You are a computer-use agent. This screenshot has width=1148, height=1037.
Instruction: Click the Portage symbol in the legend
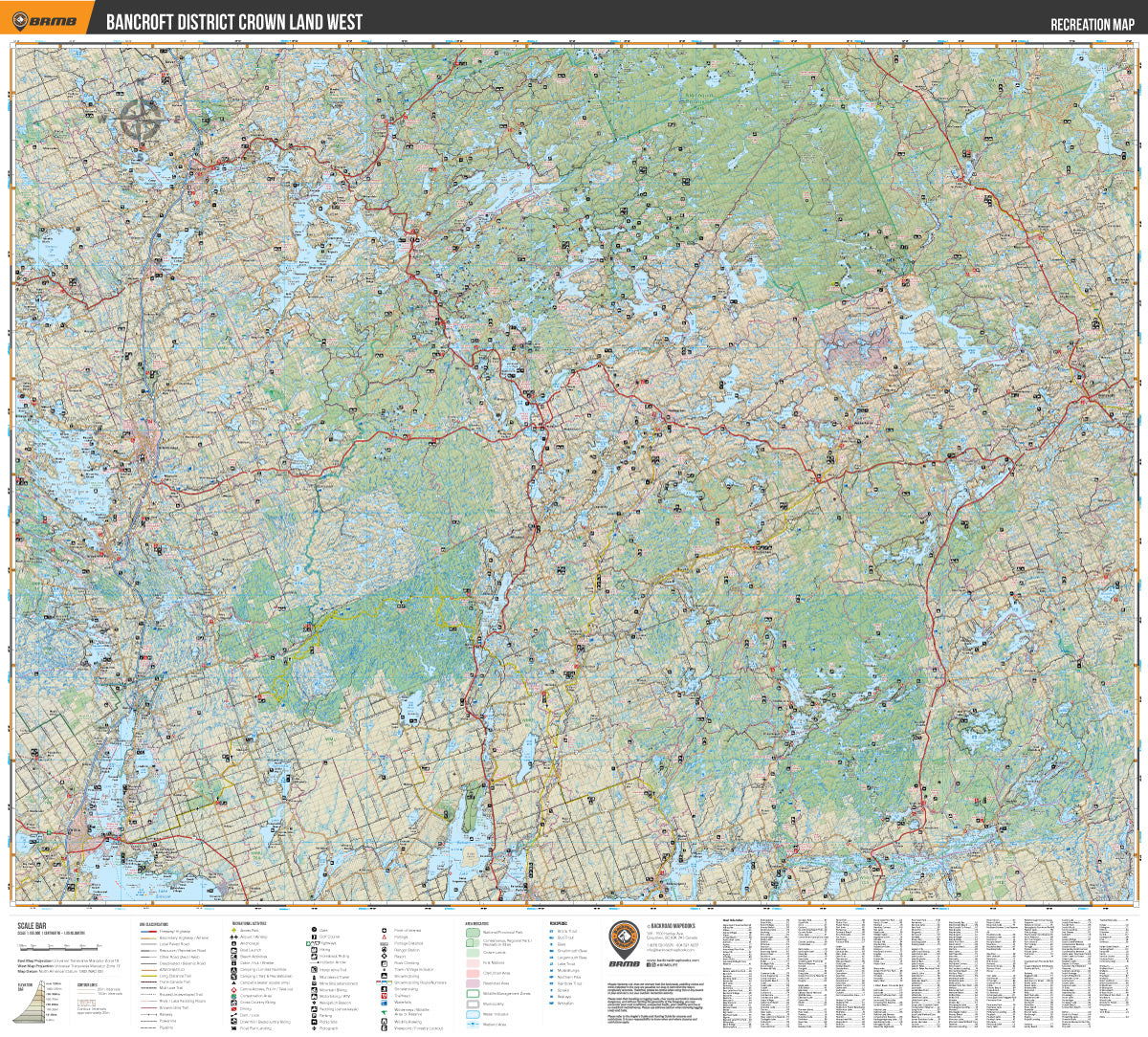[x=384, y=937]
